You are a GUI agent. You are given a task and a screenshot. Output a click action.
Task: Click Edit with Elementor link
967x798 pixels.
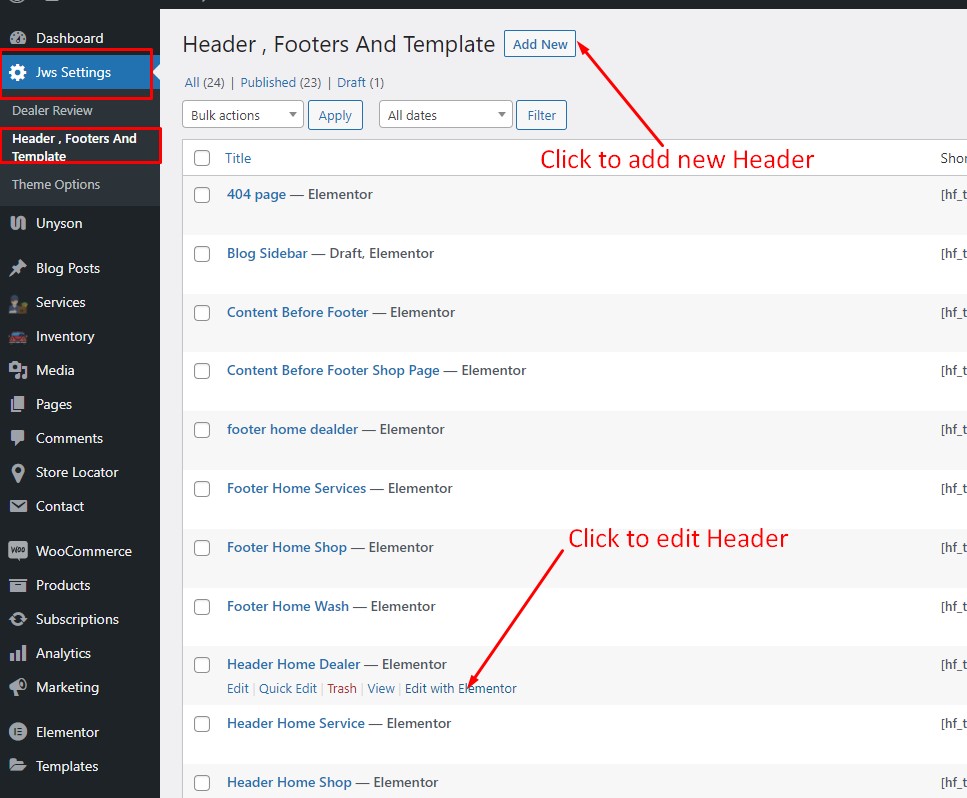(x=460, y=688)
